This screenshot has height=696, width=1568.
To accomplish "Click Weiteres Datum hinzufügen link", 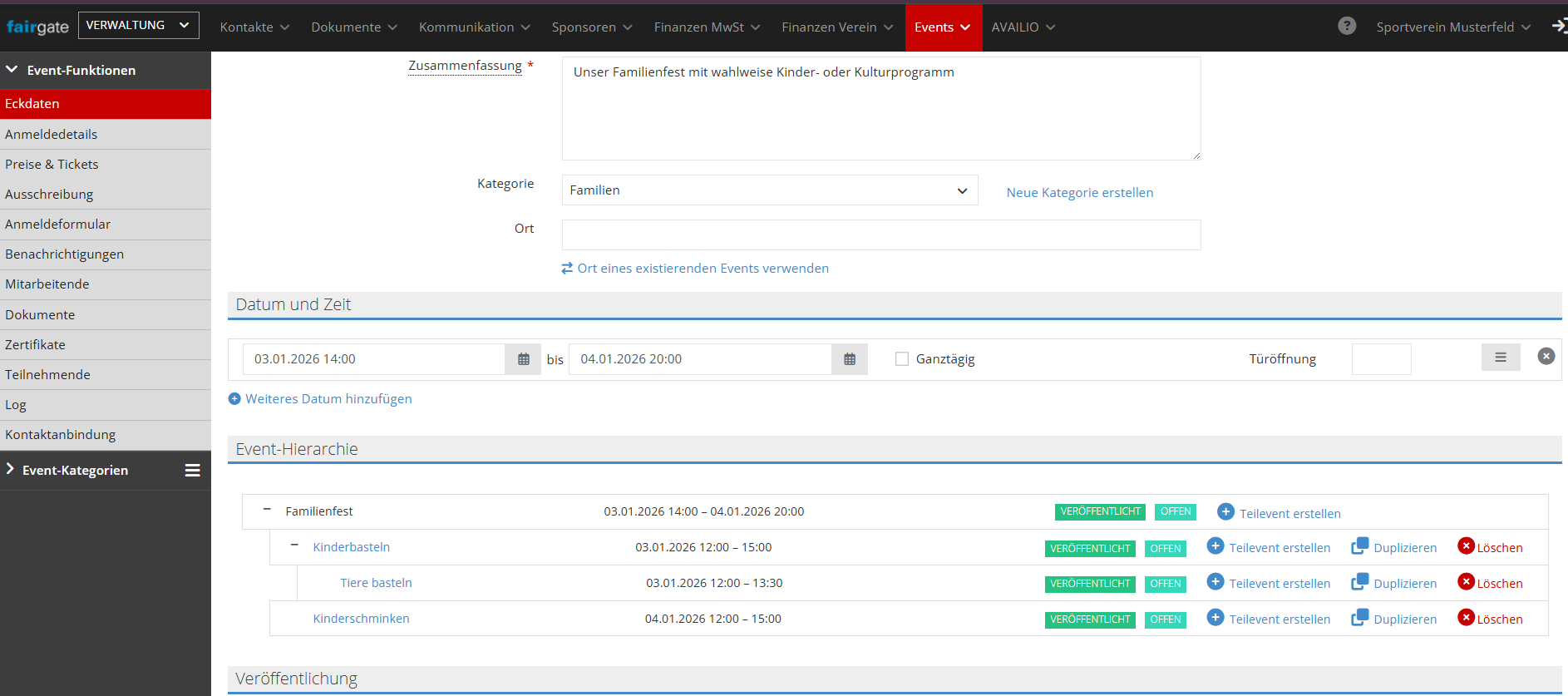I will point(328,399).
